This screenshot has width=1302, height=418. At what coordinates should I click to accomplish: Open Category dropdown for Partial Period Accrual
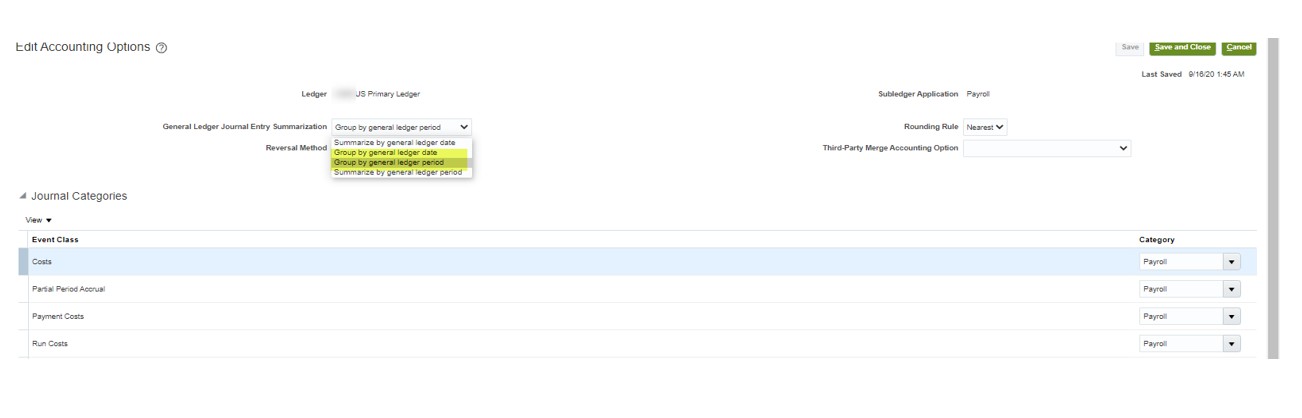[x=1231, y=289]
